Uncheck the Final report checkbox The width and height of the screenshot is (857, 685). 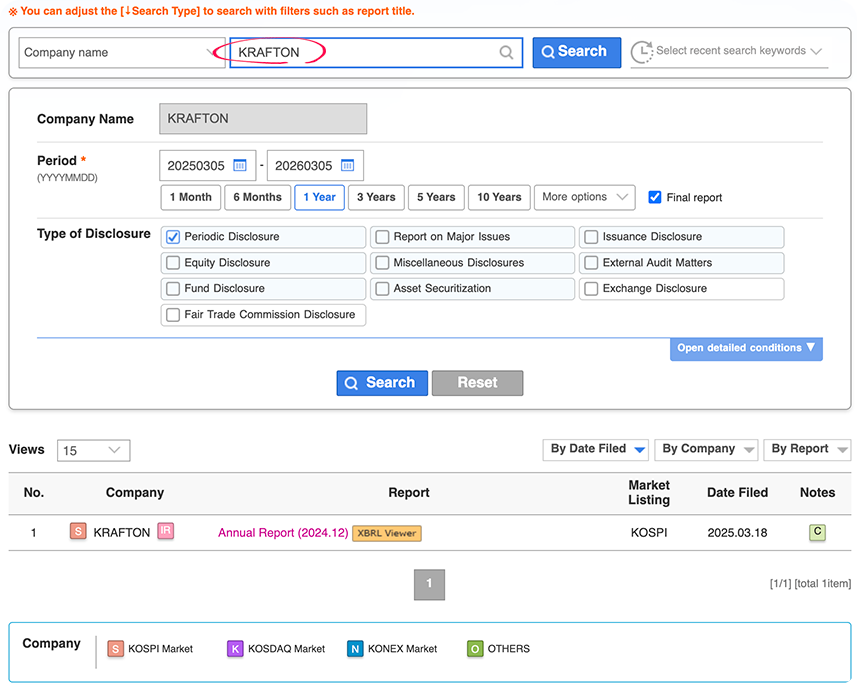[x=655, y=197]
